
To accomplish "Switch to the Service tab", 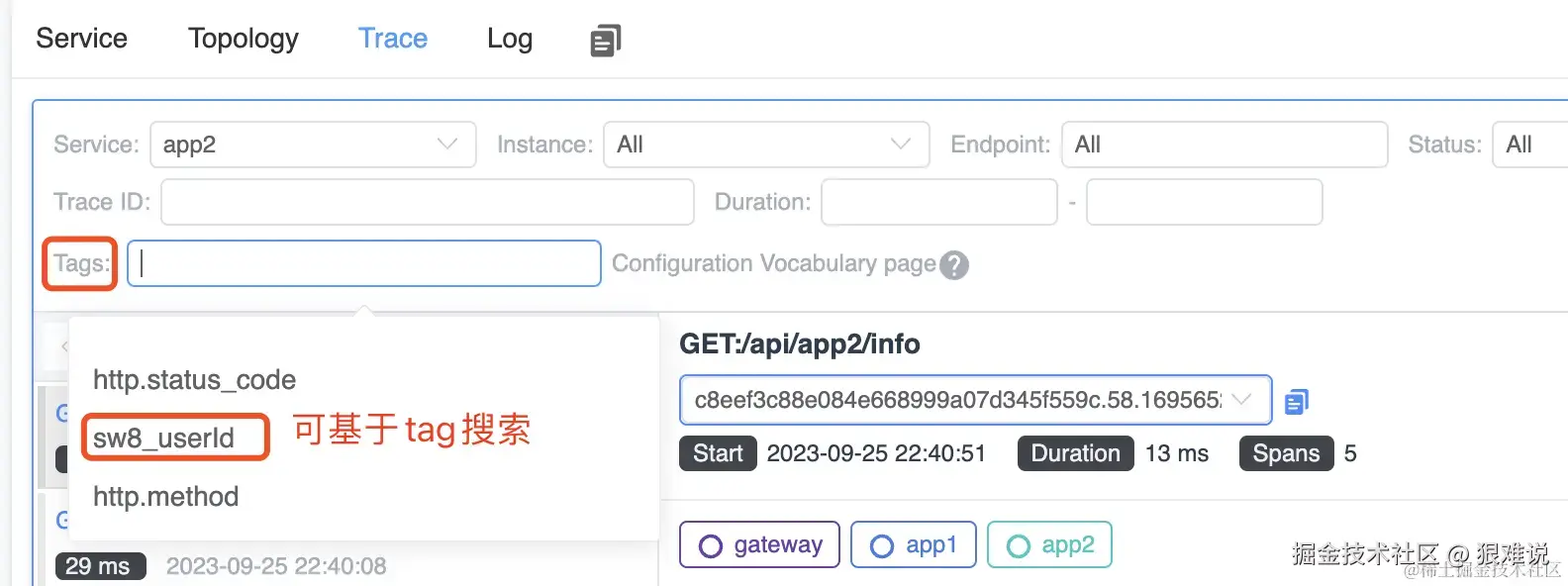I will coord(82,39).
